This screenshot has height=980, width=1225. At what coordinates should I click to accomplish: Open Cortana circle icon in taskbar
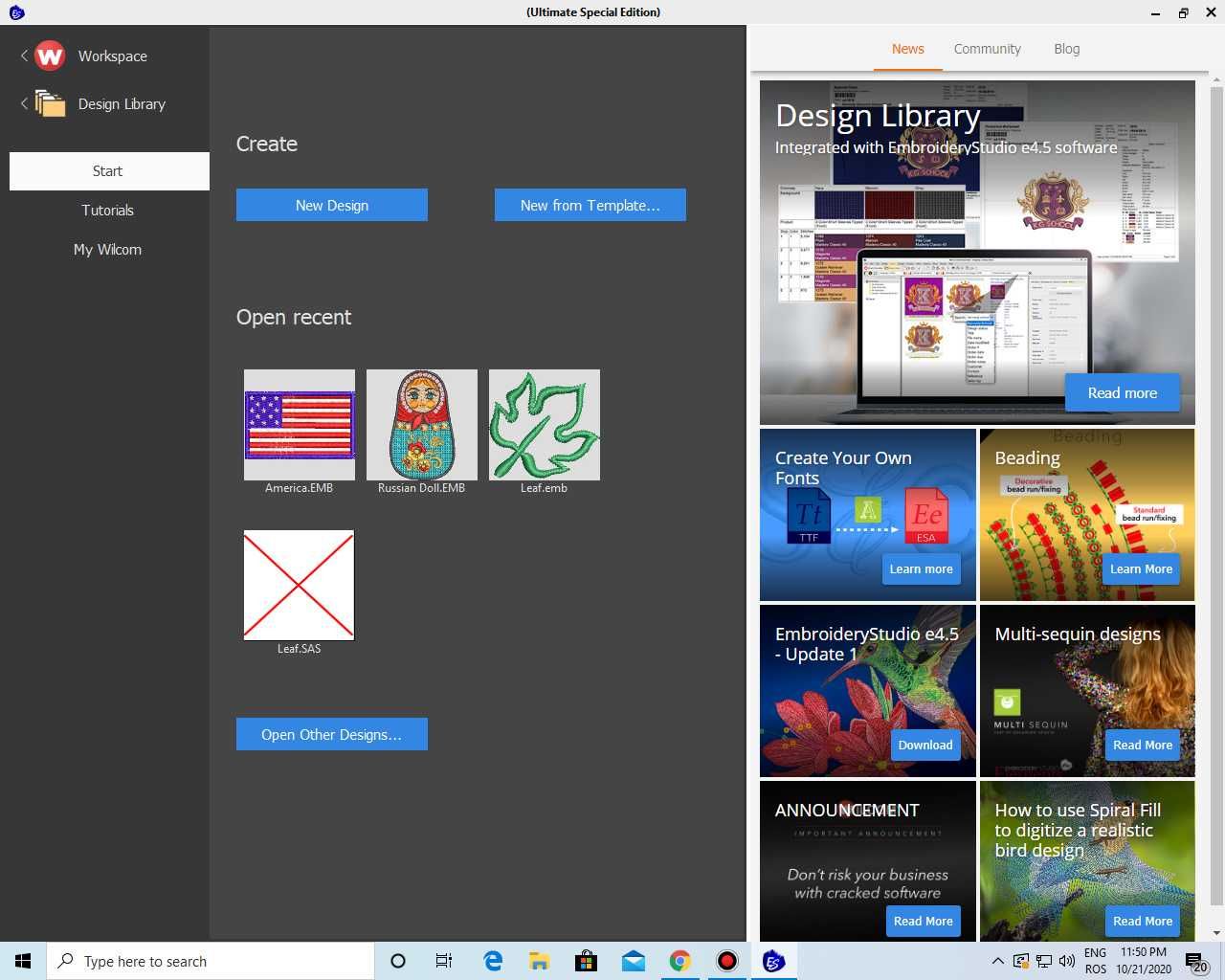(398, 961)
